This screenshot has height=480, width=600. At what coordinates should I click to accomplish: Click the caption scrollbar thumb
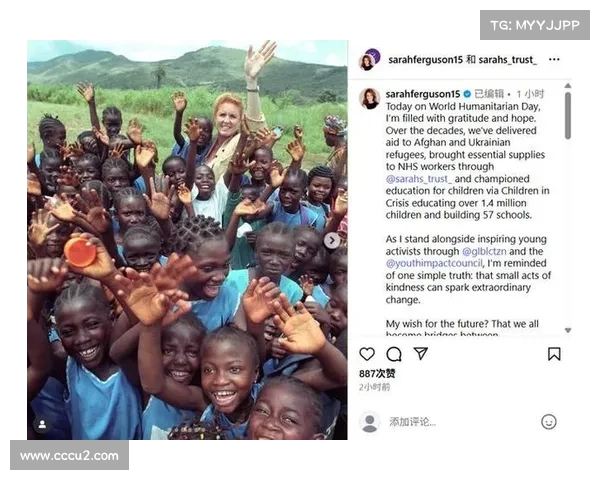[568, 116]
